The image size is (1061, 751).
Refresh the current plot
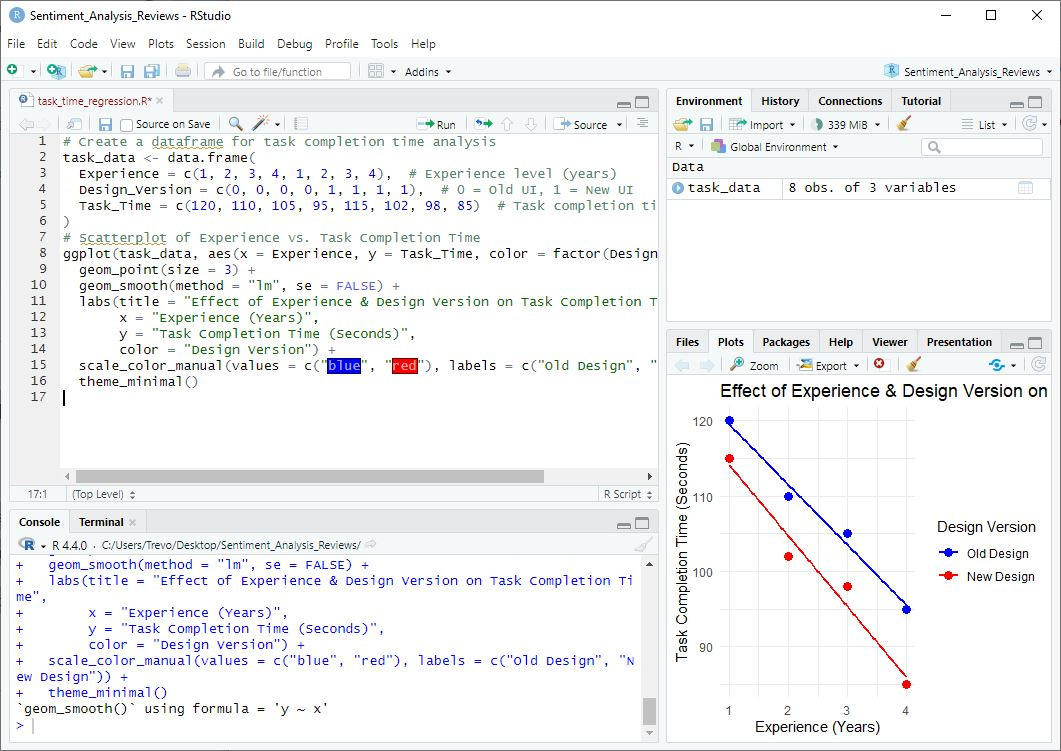(x=1039, y=365)
